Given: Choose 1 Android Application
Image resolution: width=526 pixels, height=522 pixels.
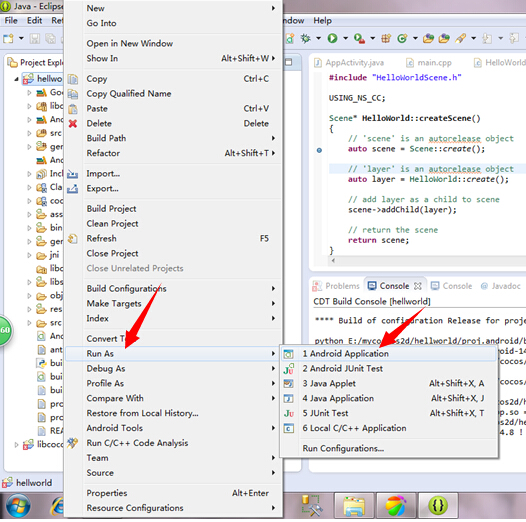Looking at the screenshot, I should pyautogui.click(x=389, y=354).
